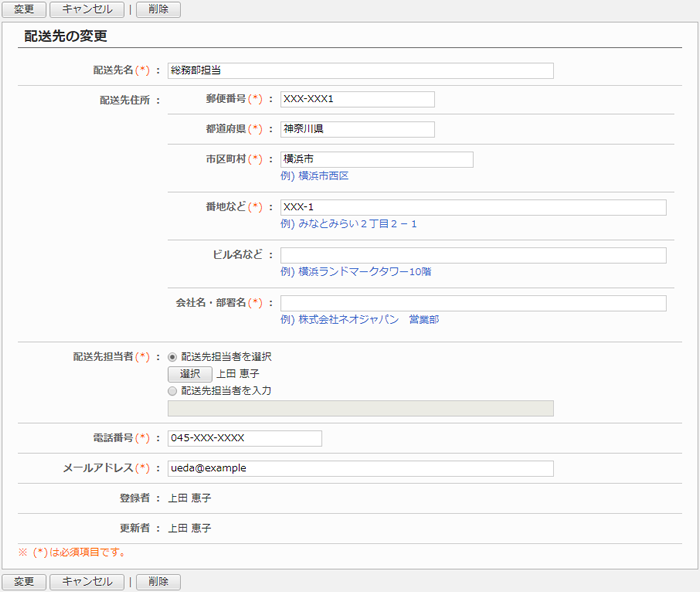Select 配送先担当者を選択 radio button
Viewport: 700px width, 592px height.
click(x=173, y=356)
